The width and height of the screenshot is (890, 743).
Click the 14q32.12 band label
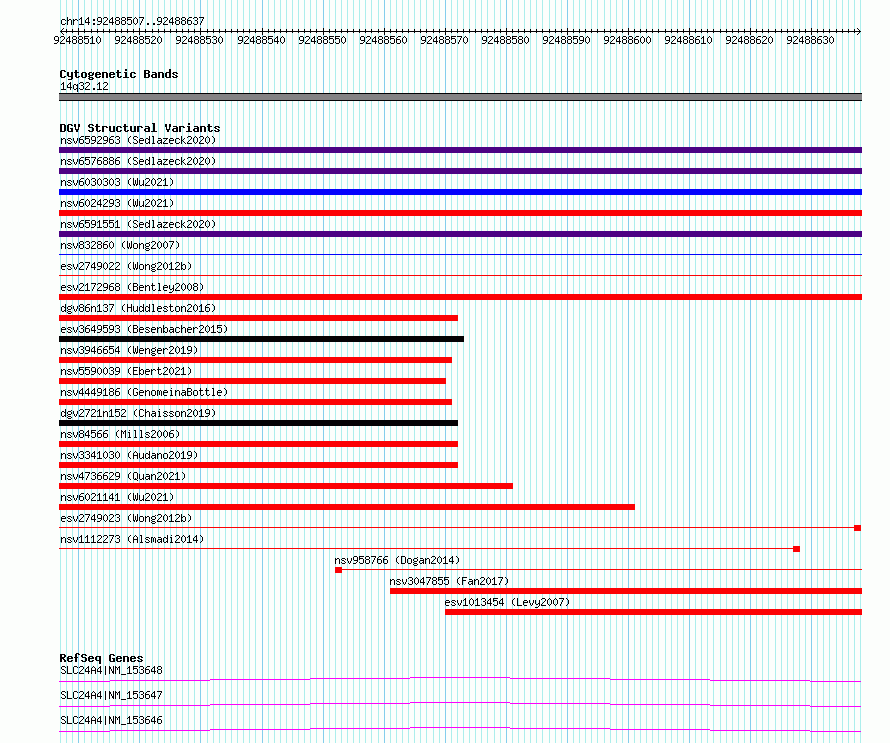point(84,86)
